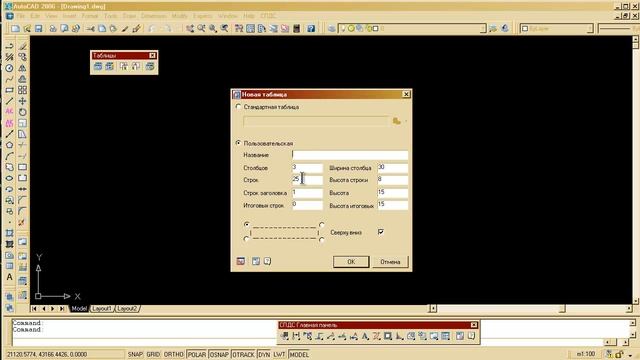Click the folder icon beside standard table field
This screenshot has height=360, width=640.
pos(396,121)
